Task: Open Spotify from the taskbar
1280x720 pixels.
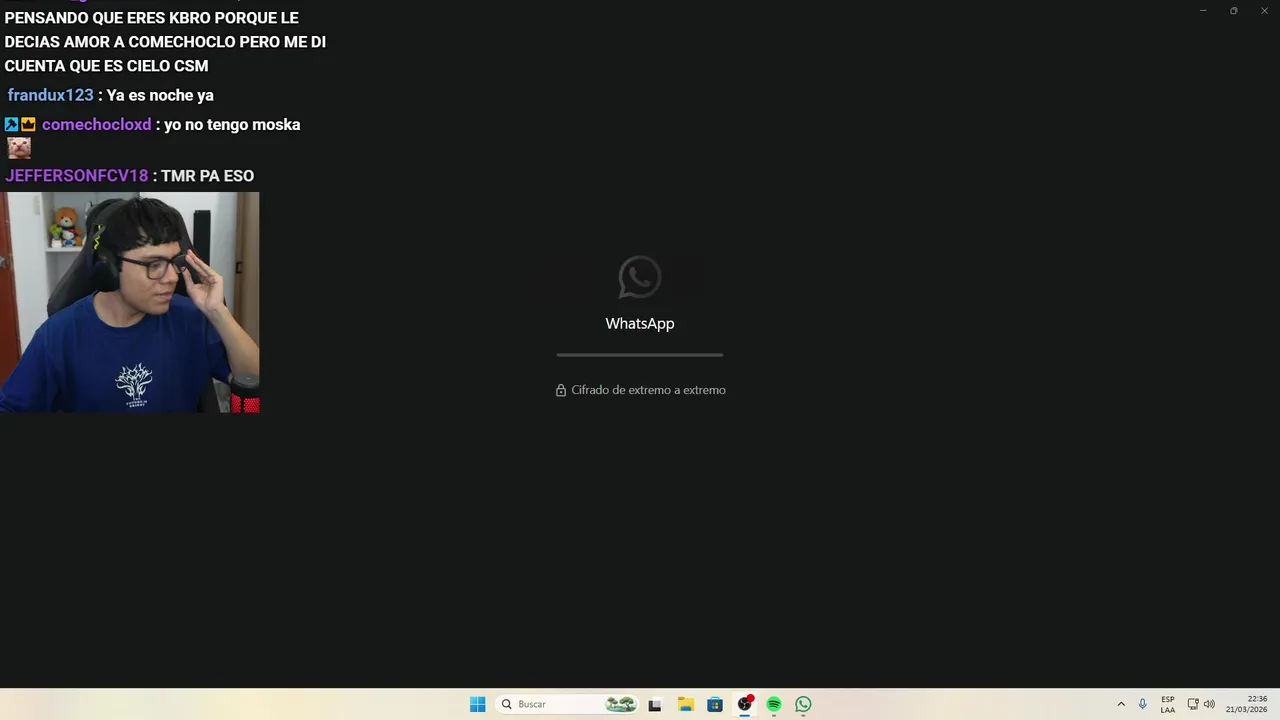Action: click(774, 704)
